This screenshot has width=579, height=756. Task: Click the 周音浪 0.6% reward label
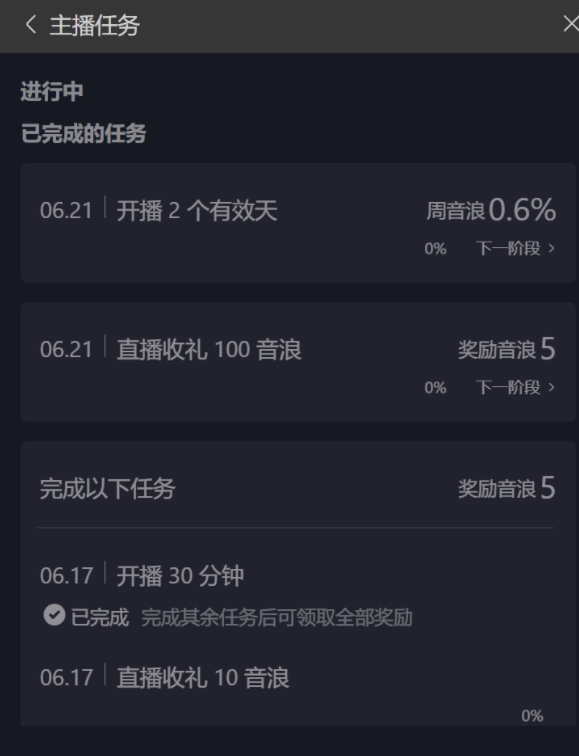(x=491, y=210)
